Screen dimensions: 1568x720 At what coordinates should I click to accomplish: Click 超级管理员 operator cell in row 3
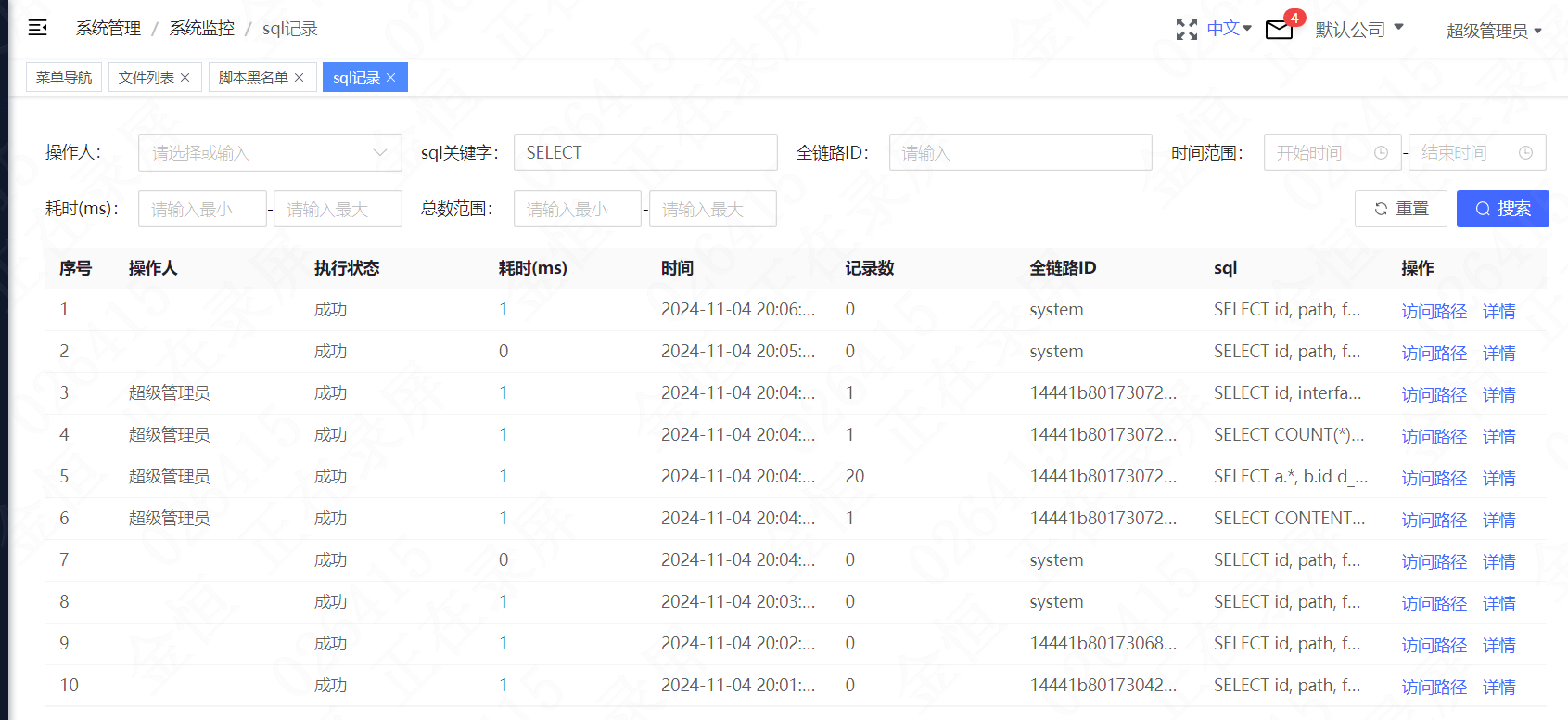(x=169, y=393)
